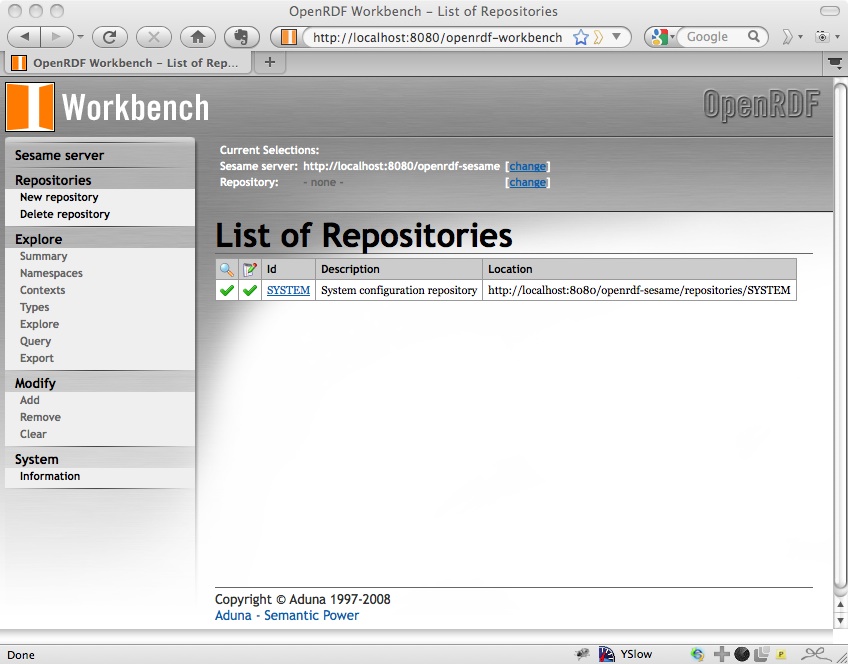This screenshot has width=848, height=664.
Task: Open Add under Modify
Action: pos(30,400)
